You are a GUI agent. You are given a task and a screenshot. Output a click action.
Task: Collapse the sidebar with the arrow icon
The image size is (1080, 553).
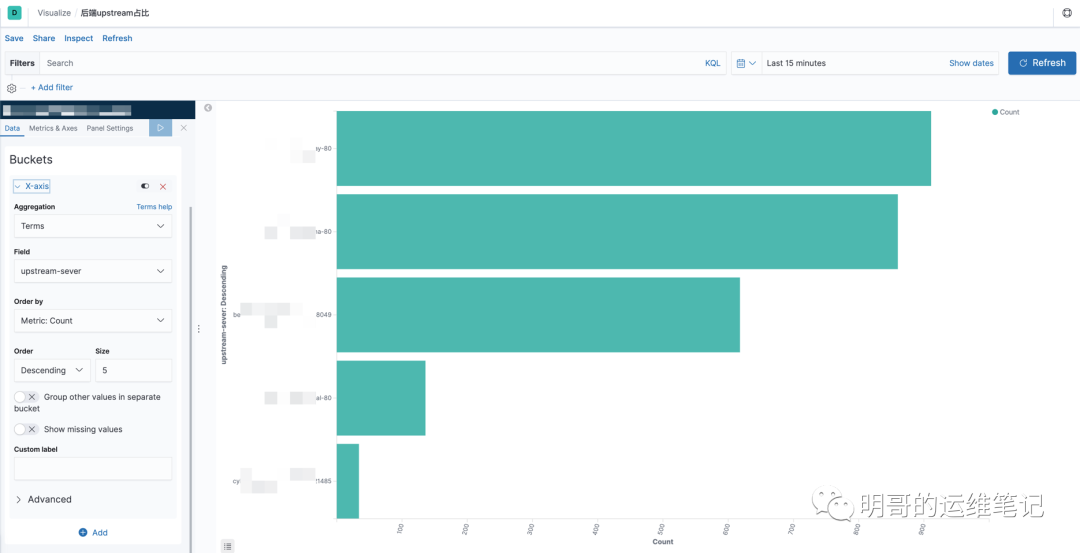208,107
